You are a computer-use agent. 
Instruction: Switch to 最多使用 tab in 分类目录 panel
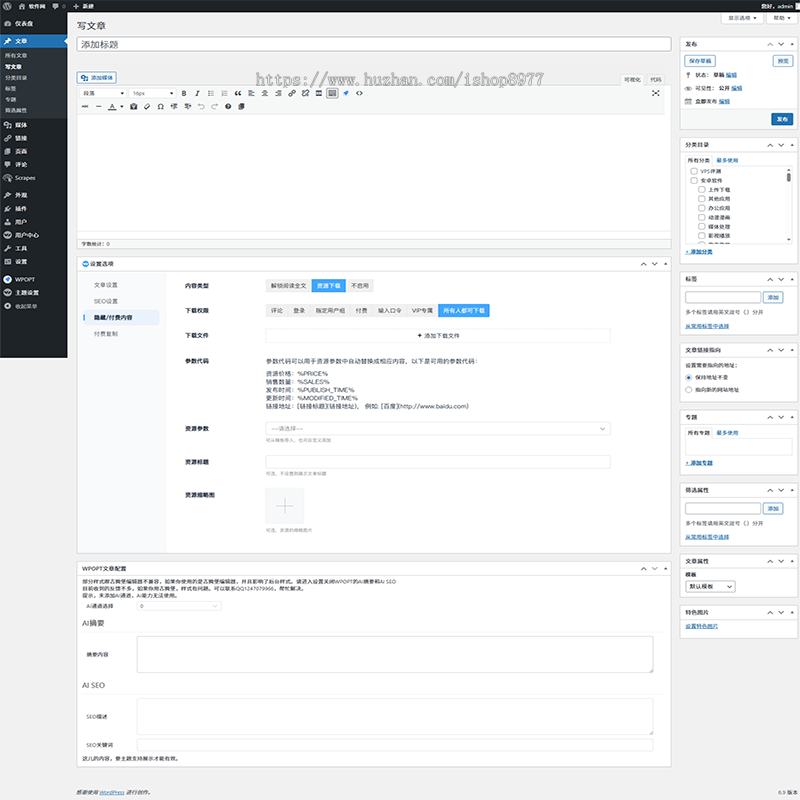[x=727, y=160]
